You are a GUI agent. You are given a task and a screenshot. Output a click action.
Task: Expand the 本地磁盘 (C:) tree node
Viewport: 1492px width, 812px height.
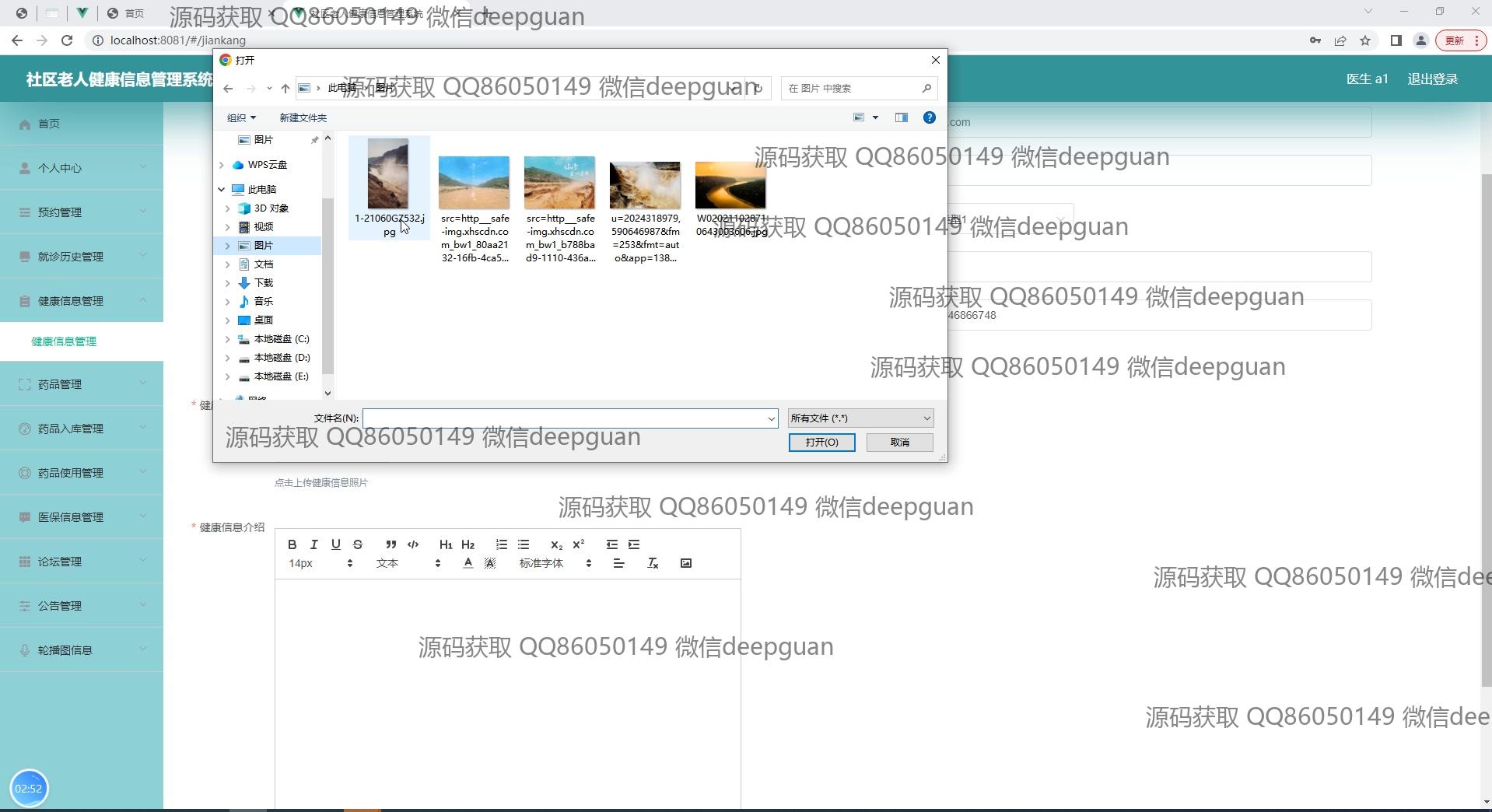[x=227, y=339]
